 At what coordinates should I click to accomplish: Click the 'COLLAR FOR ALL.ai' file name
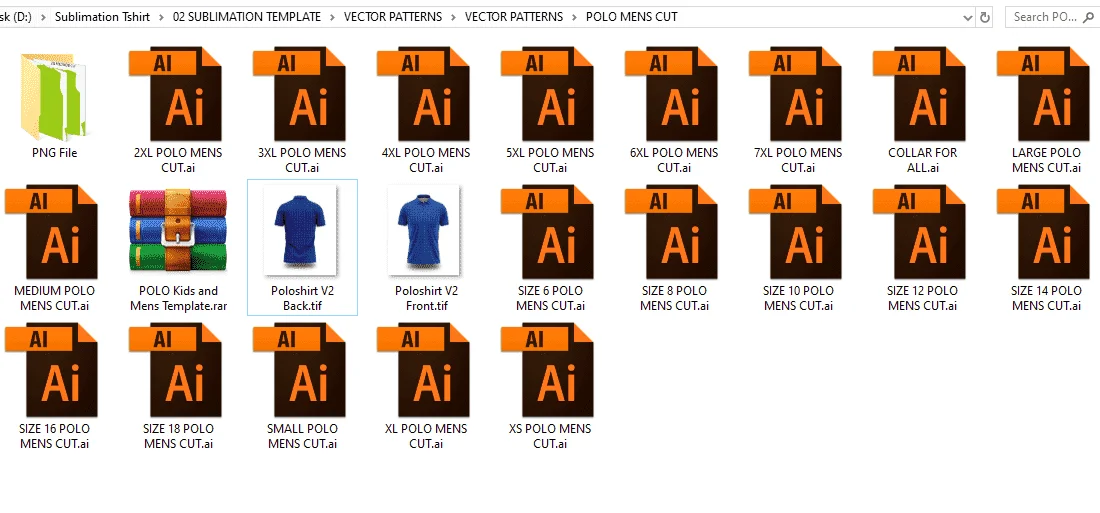pyautogui.click(x=923, y=160)
